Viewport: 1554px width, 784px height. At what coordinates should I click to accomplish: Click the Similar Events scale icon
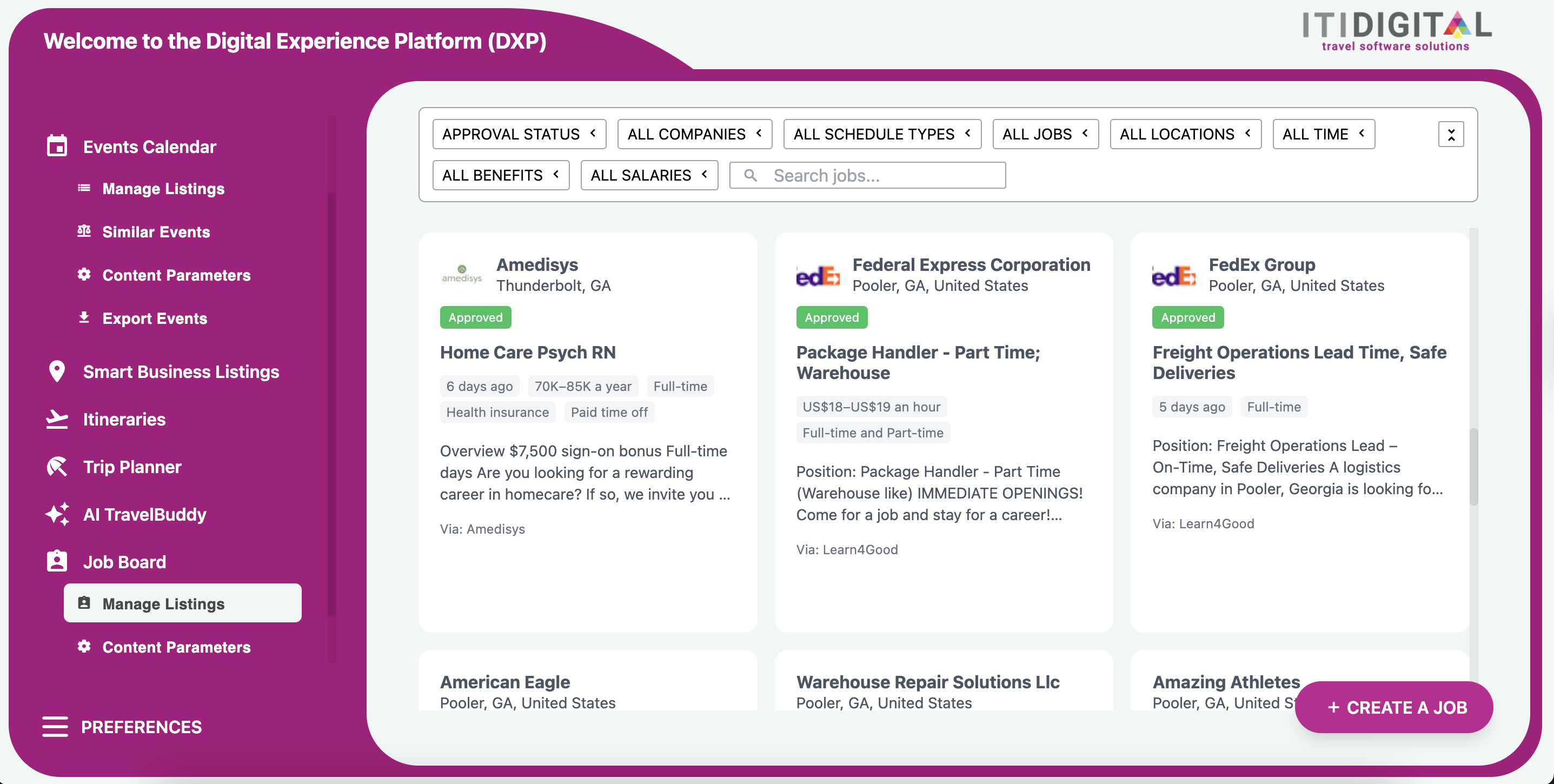pos(84,231)
